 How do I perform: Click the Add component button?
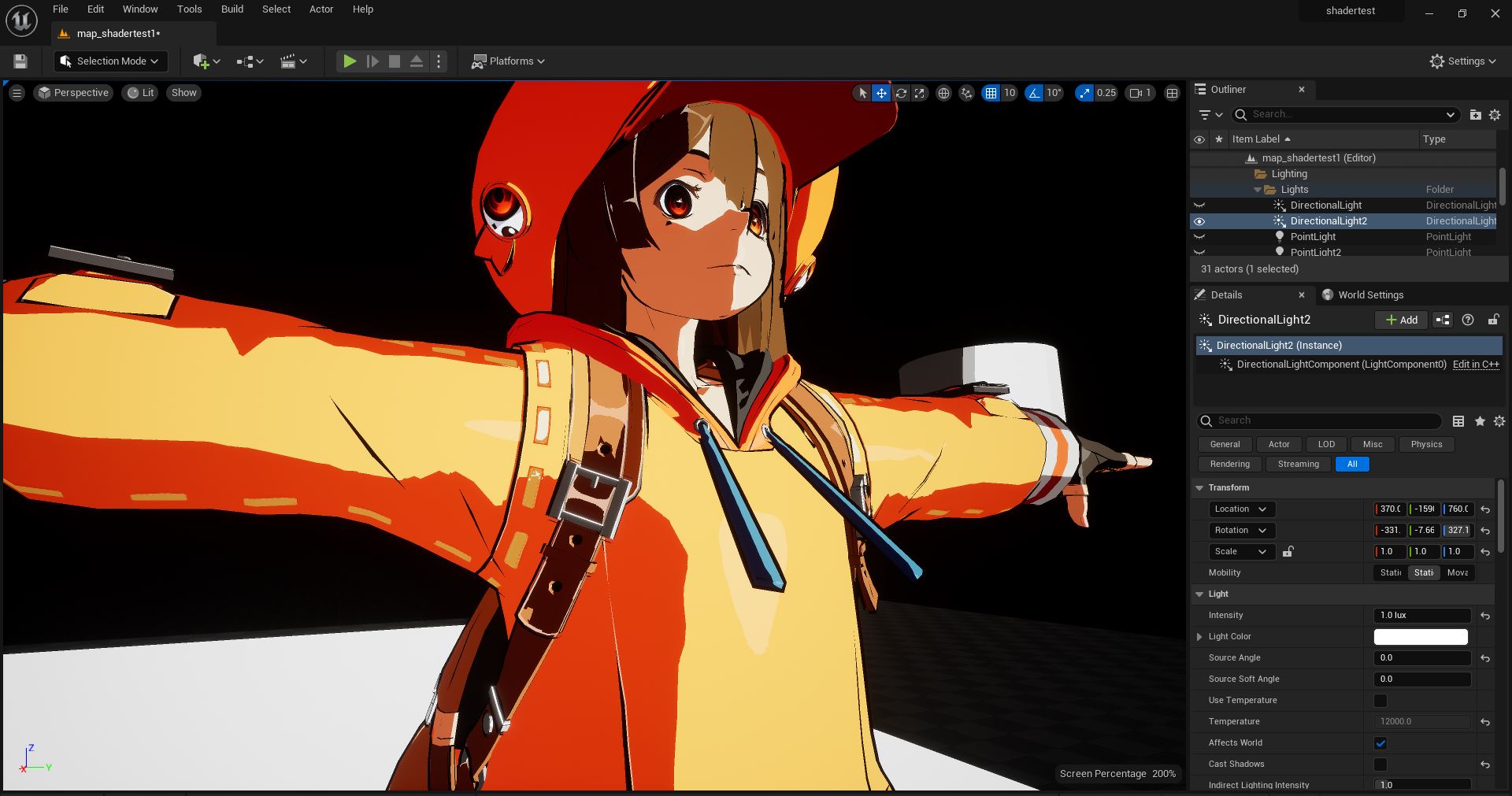point(1402,320)
